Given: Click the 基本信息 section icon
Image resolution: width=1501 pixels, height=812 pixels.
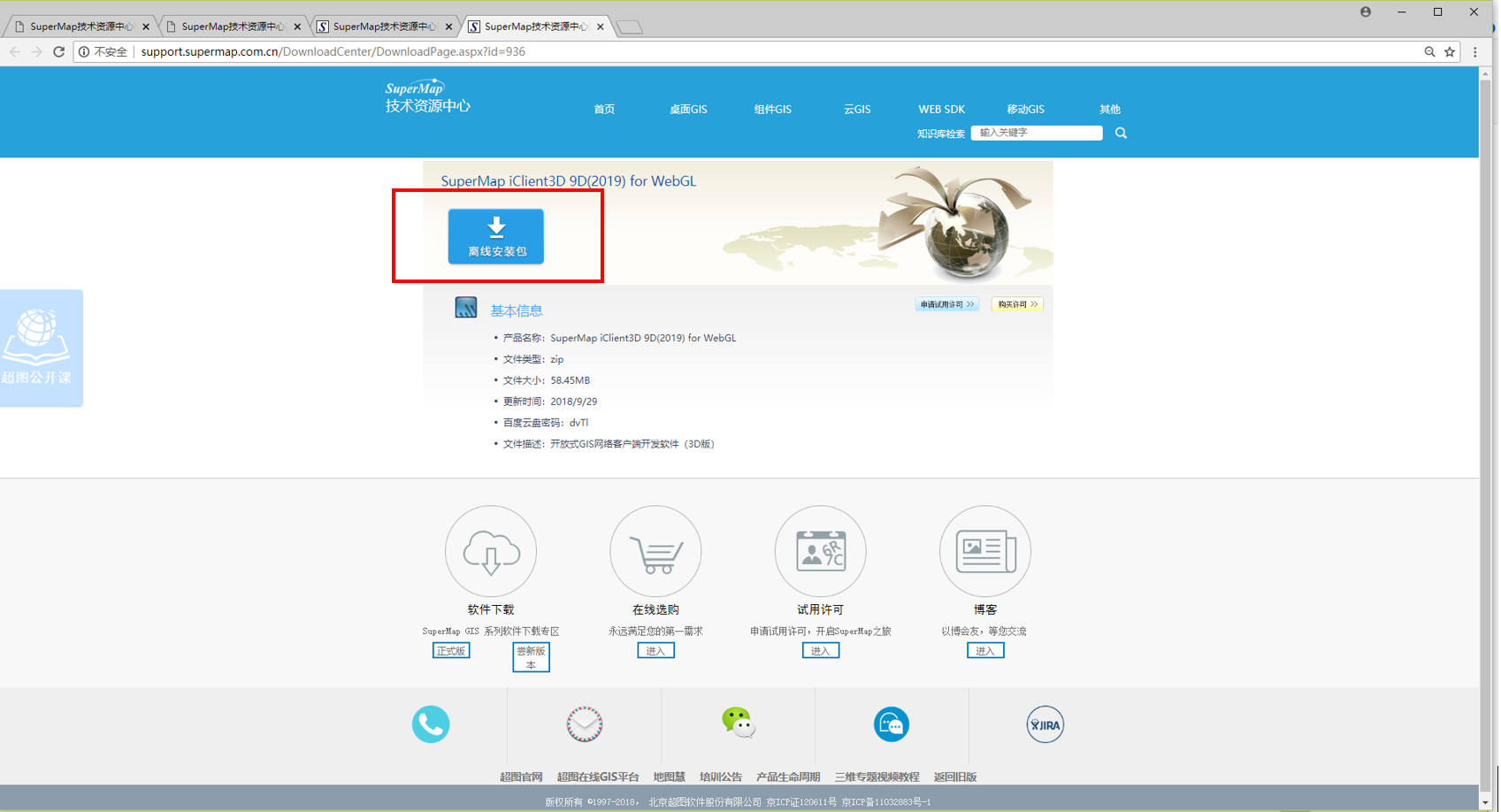Looking at the screenshot, I should tap(466, 308).
